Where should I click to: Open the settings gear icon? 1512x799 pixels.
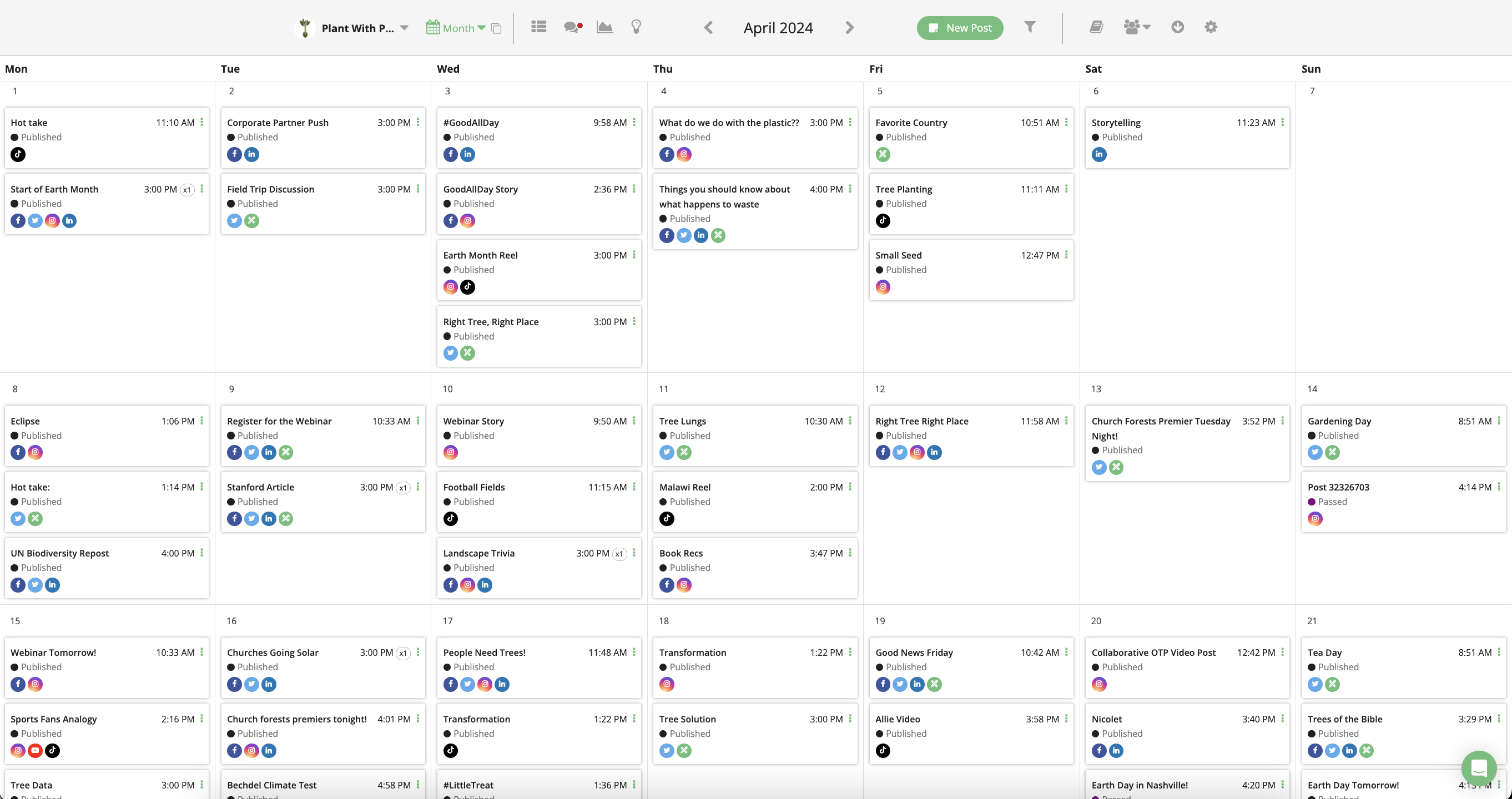[x=1210, y=27]
